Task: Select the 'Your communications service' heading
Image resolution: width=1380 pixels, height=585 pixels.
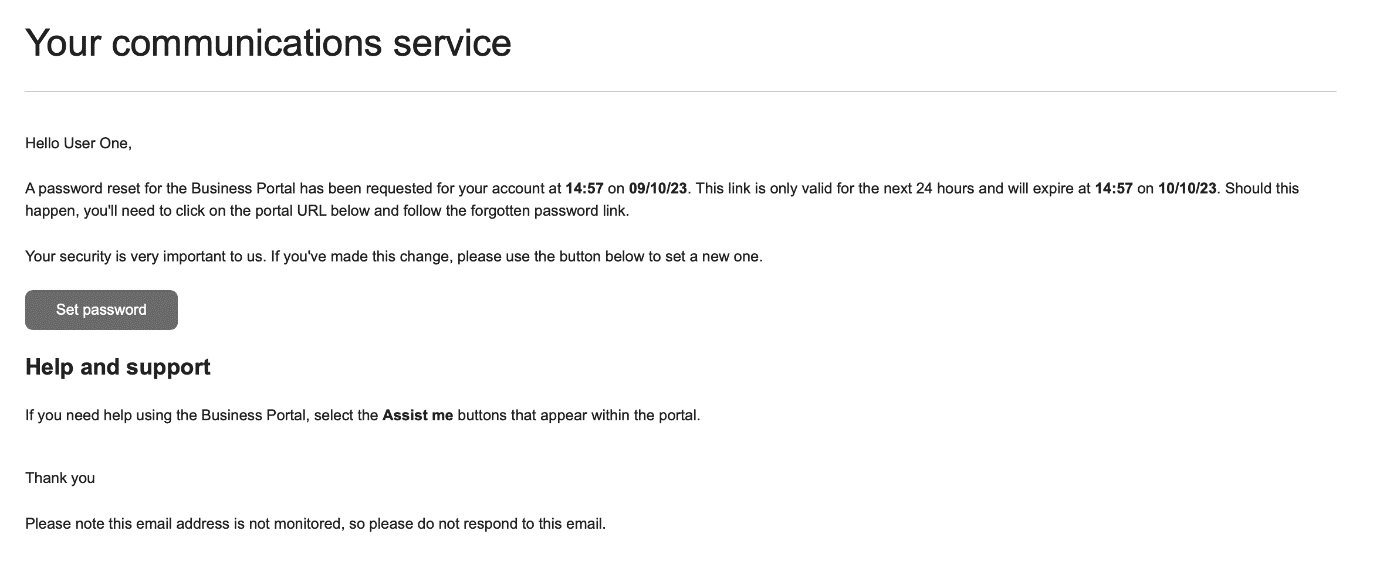Action: [x=268, y=43]
